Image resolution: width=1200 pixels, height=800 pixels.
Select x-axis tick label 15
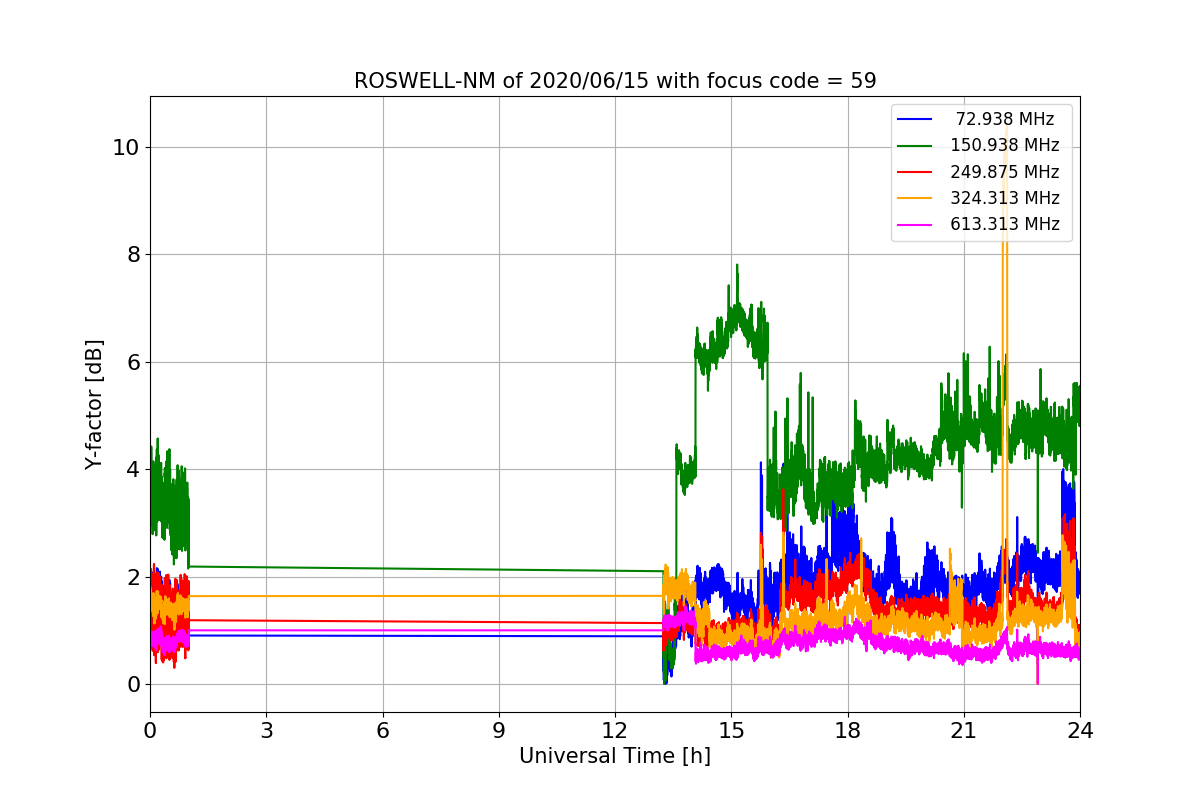pos(731,730)
